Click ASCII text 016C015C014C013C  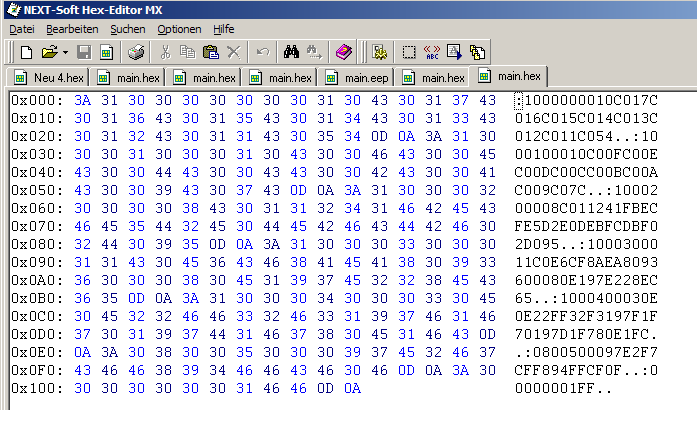pos(586,118)
